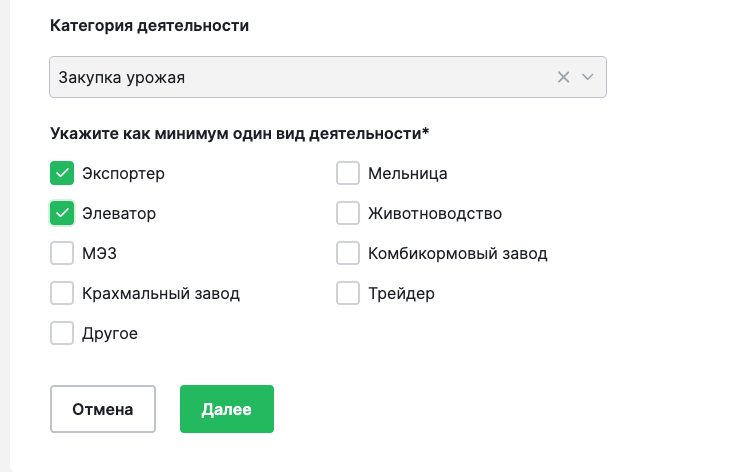Tick the Крахмальный завод checkbox

pos(62,293)
